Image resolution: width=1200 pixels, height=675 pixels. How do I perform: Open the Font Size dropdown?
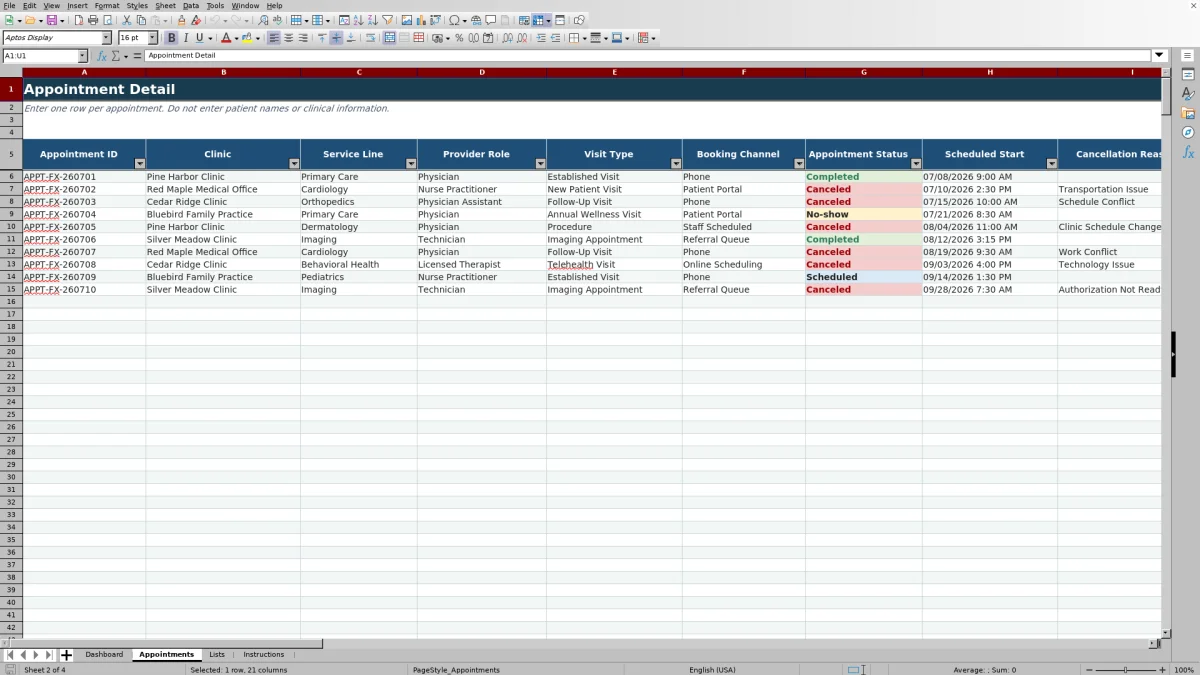[153, 38]
